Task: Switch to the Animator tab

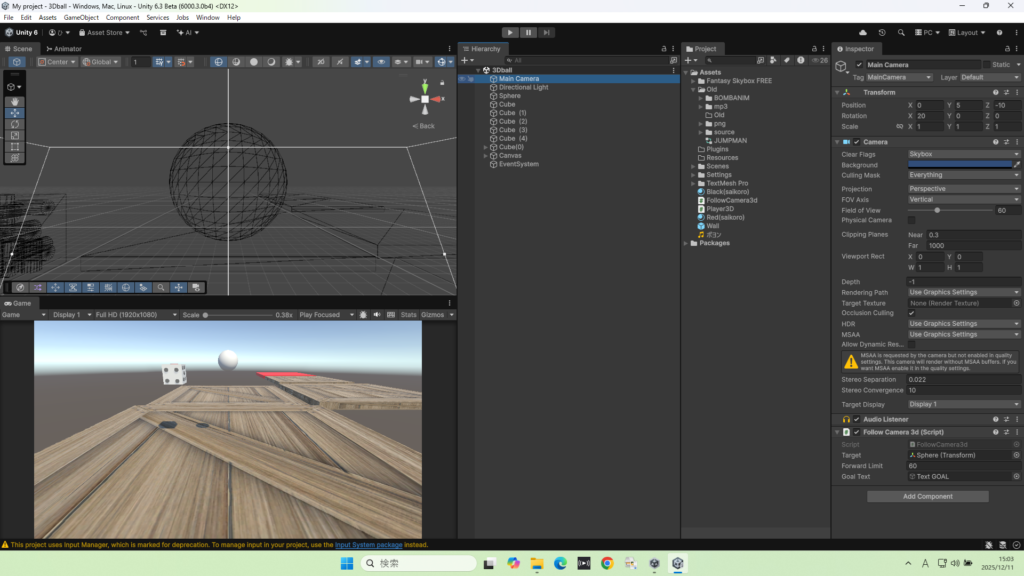Action: click(65, 48)
